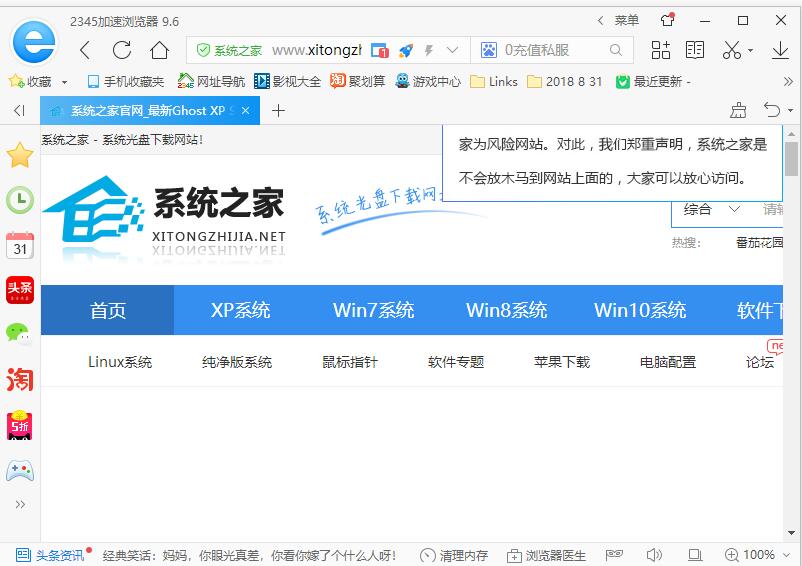This screenshot has height=566, width=802.
Task: Open the sidebar Tmall 5折 icon
Action: click(x=20, y=425)
